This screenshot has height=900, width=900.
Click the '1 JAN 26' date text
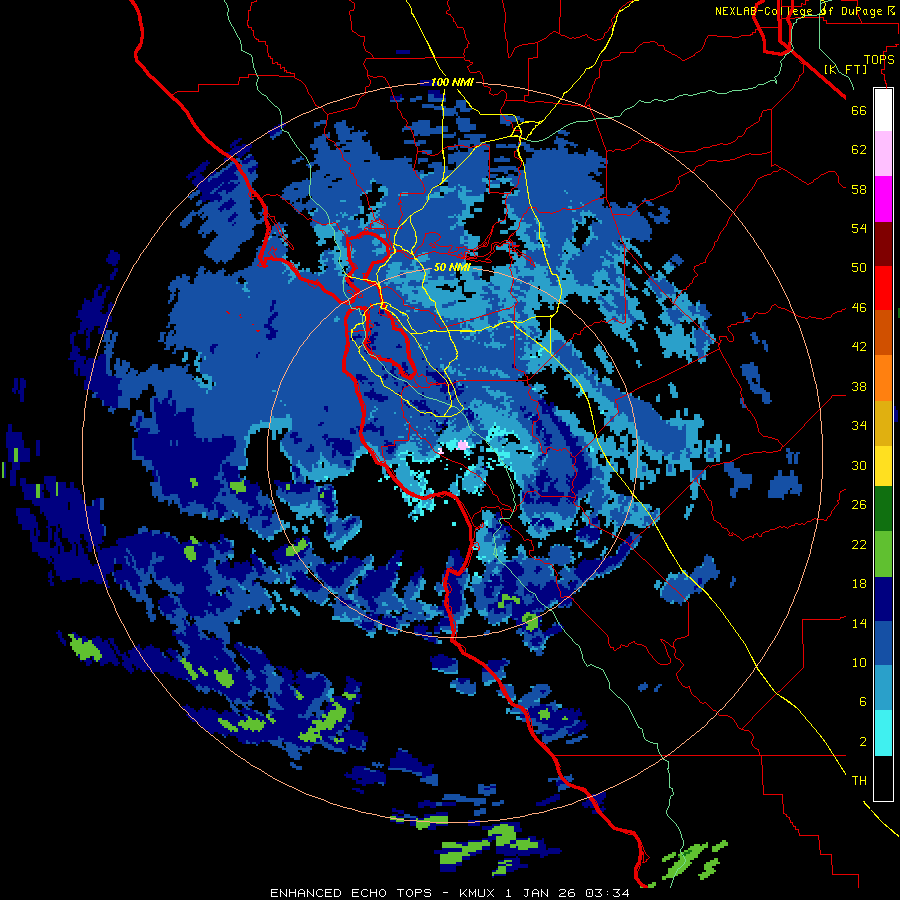click(541, 893)
